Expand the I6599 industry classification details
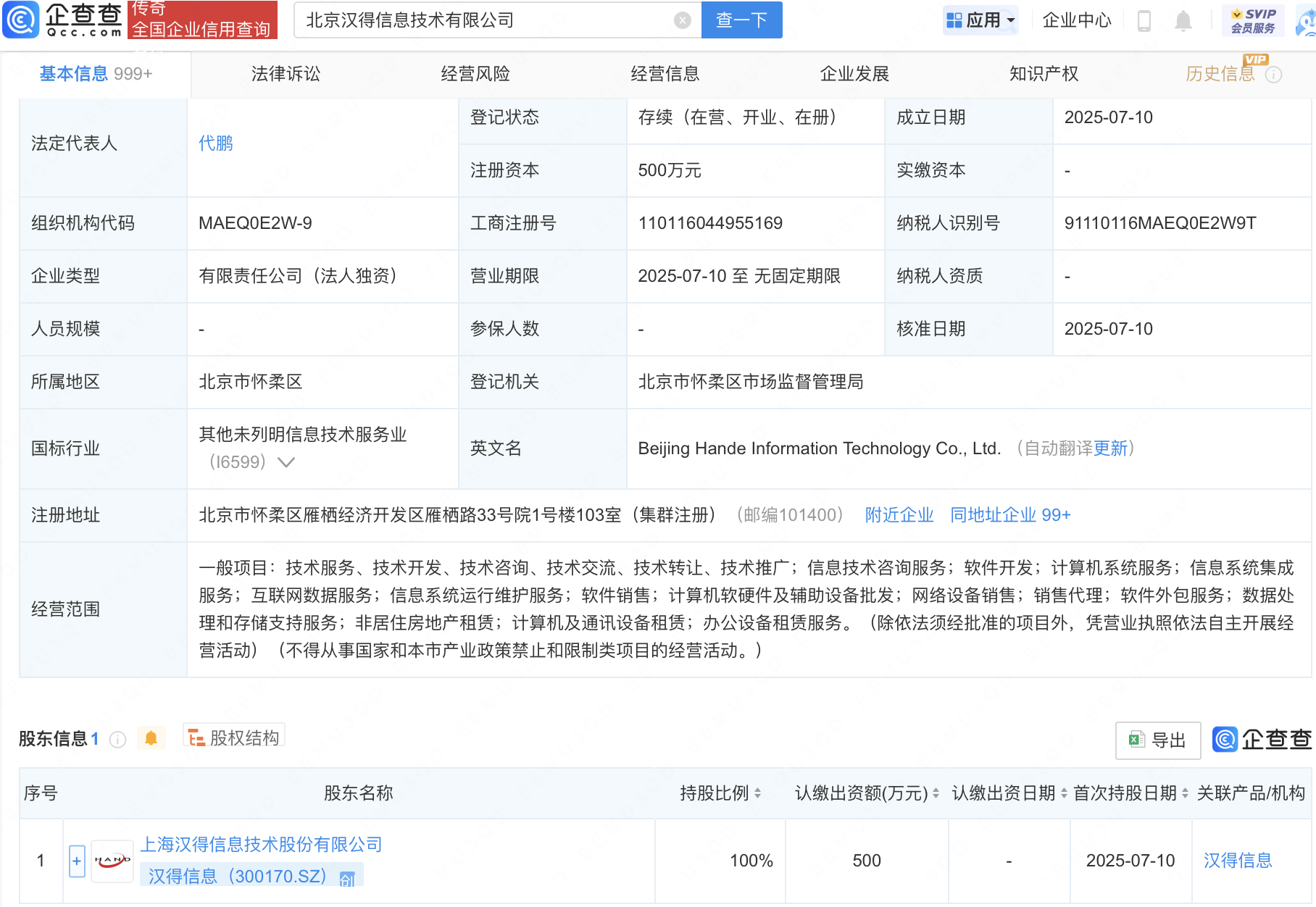1316x907 pixels. pyautogui.click(x=287, y=462)
